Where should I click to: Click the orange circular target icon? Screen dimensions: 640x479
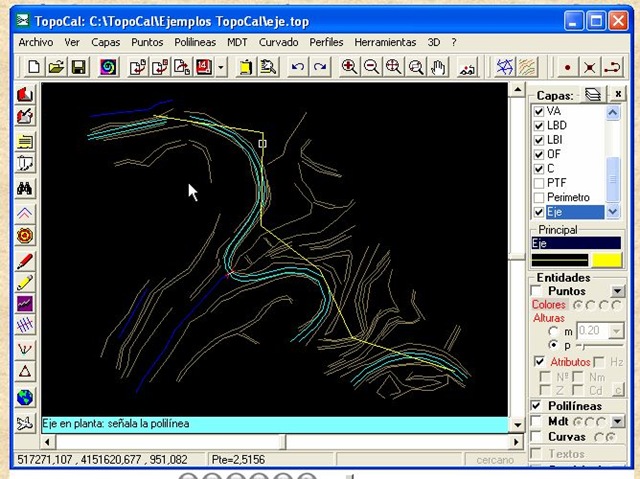point(25,235)
